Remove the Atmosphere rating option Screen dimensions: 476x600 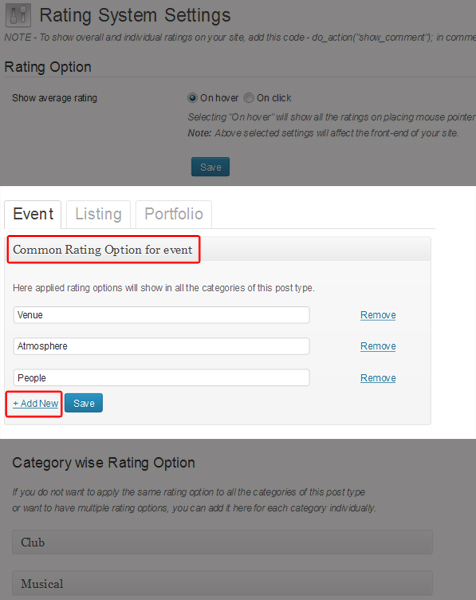(x=378, y=346)
